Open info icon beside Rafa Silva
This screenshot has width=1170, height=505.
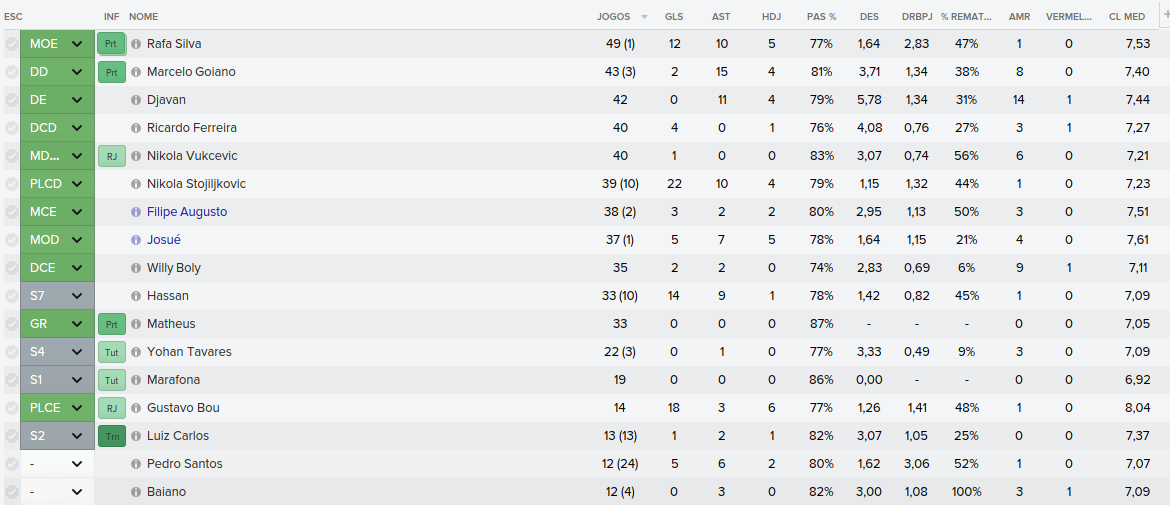click(x=136, y=44)
